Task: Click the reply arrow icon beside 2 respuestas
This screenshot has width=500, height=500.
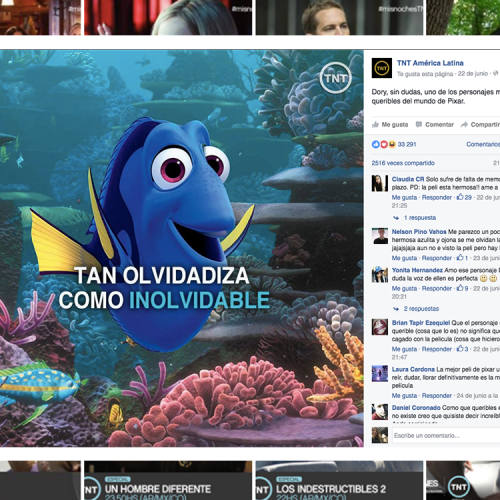Action: coord(396,309)
